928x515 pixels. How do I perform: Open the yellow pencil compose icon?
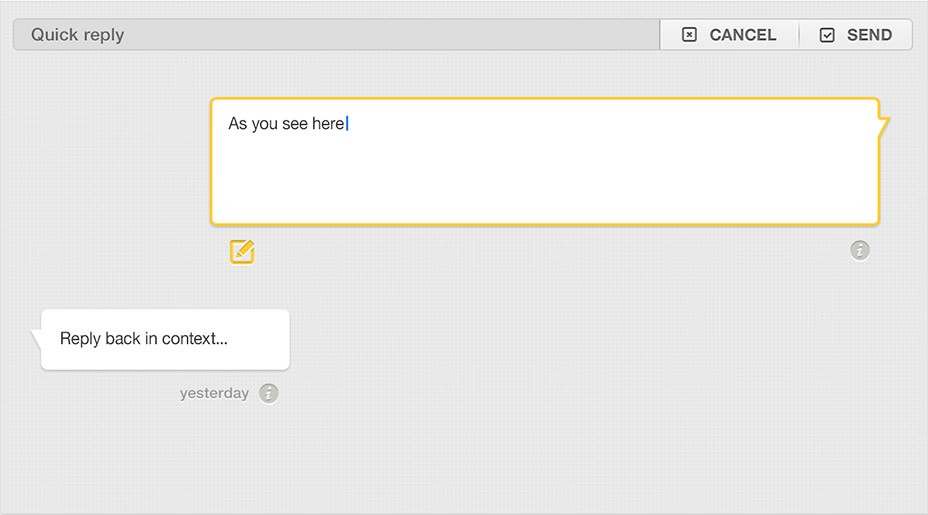point(242,252)
